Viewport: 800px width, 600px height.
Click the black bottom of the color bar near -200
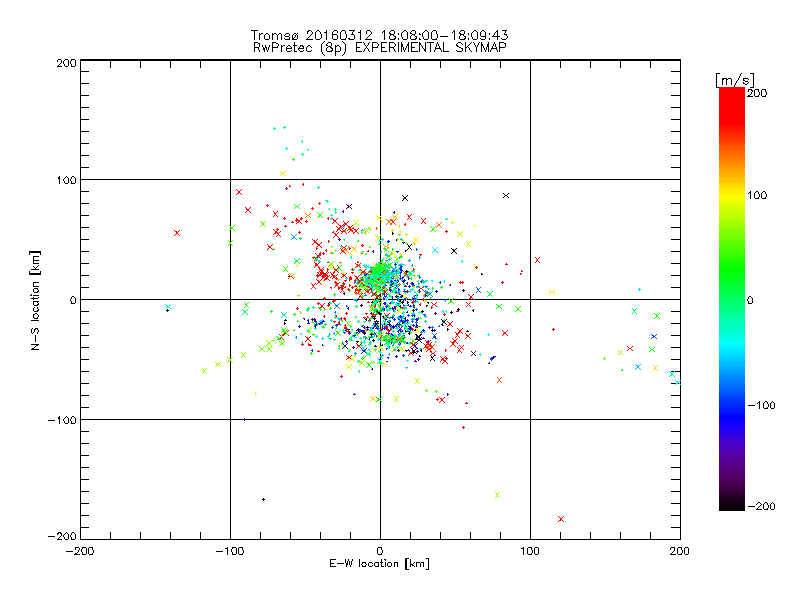coord(732,504)
